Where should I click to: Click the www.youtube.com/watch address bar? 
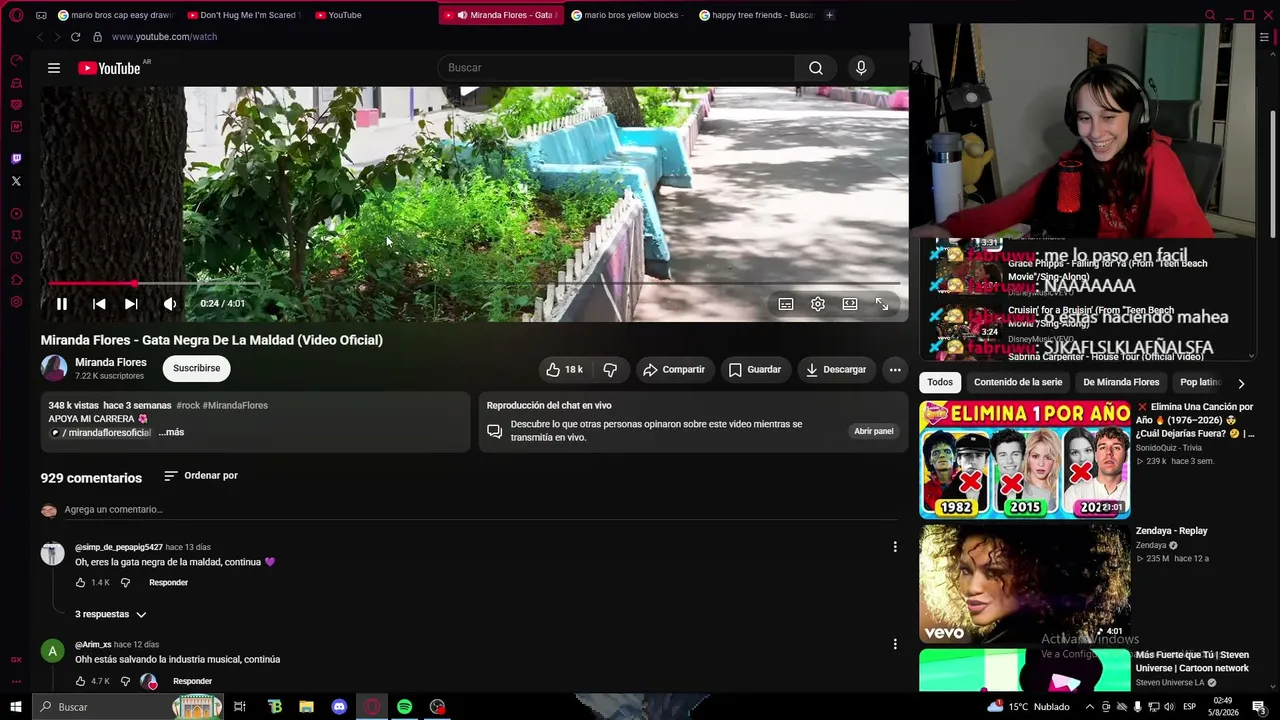[x=164, y=37]
